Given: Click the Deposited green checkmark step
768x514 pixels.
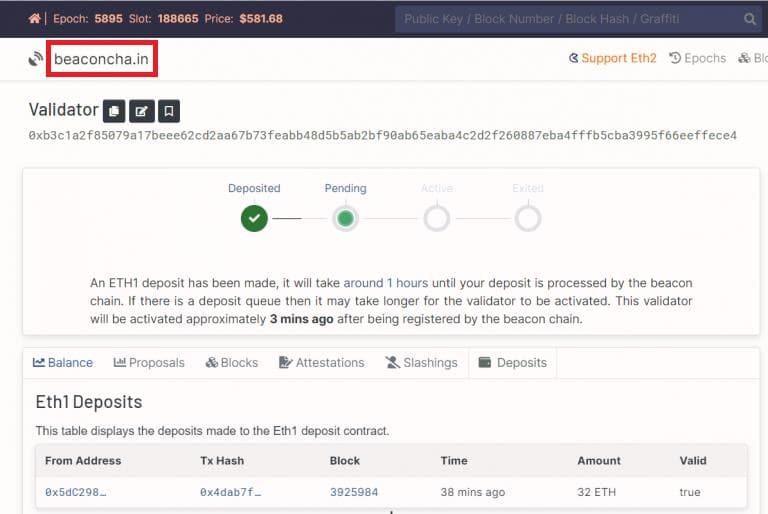Looking at the screenshot, I should (x=254, y=218).
